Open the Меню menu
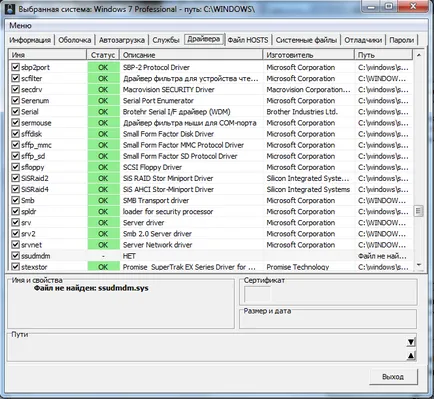The height and width of the screenshot is (399, 434). tap(20, 26)
